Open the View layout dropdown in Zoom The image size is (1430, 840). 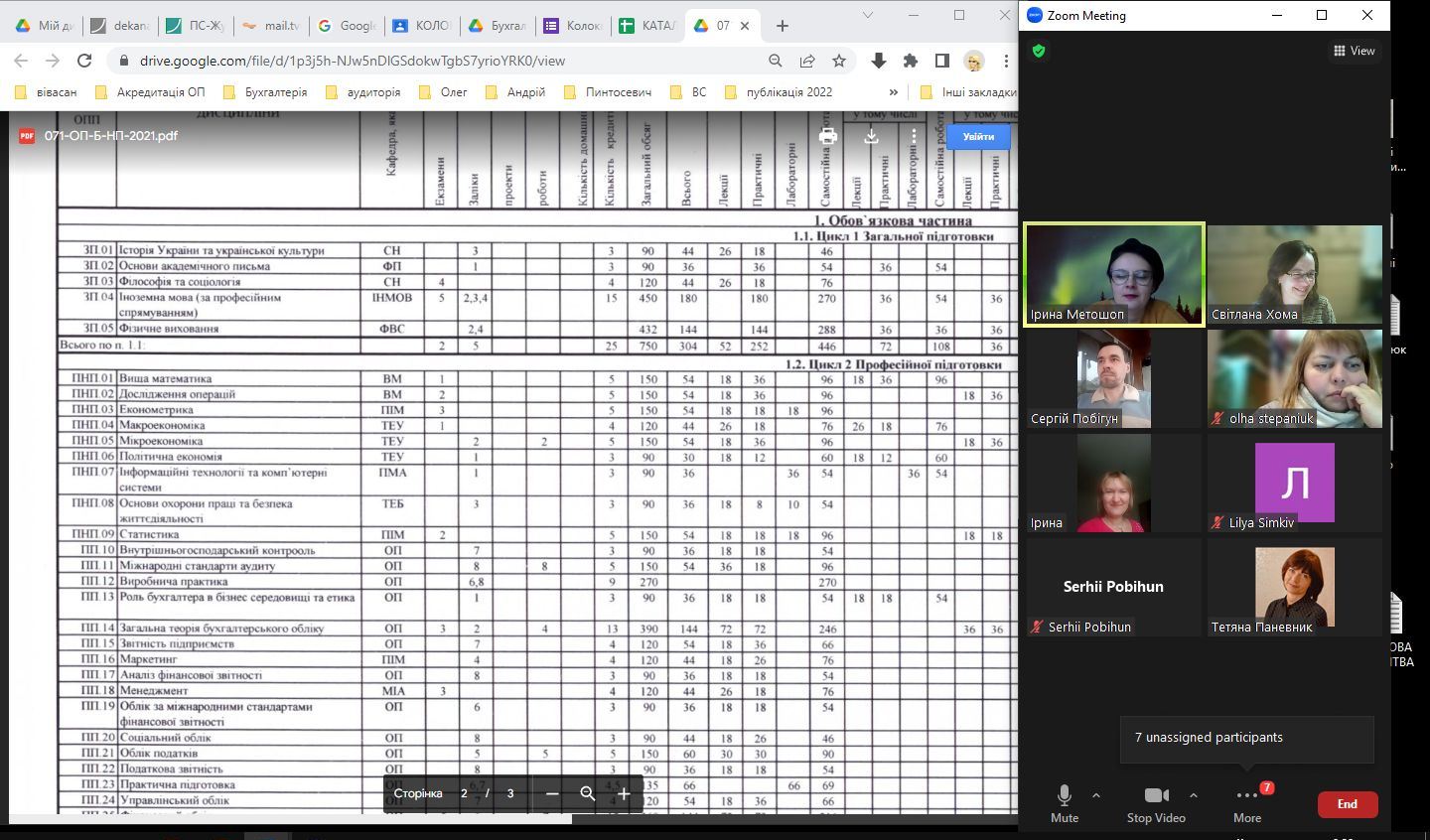pos(1355,51)
